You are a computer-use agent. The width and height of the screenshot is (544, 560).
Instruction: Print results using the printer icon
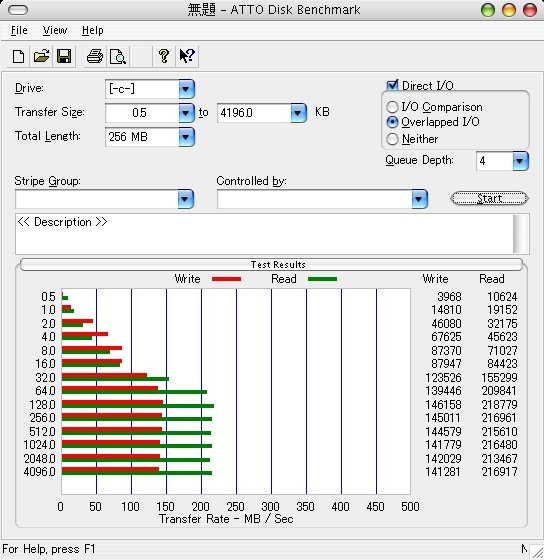coord(95,56)
